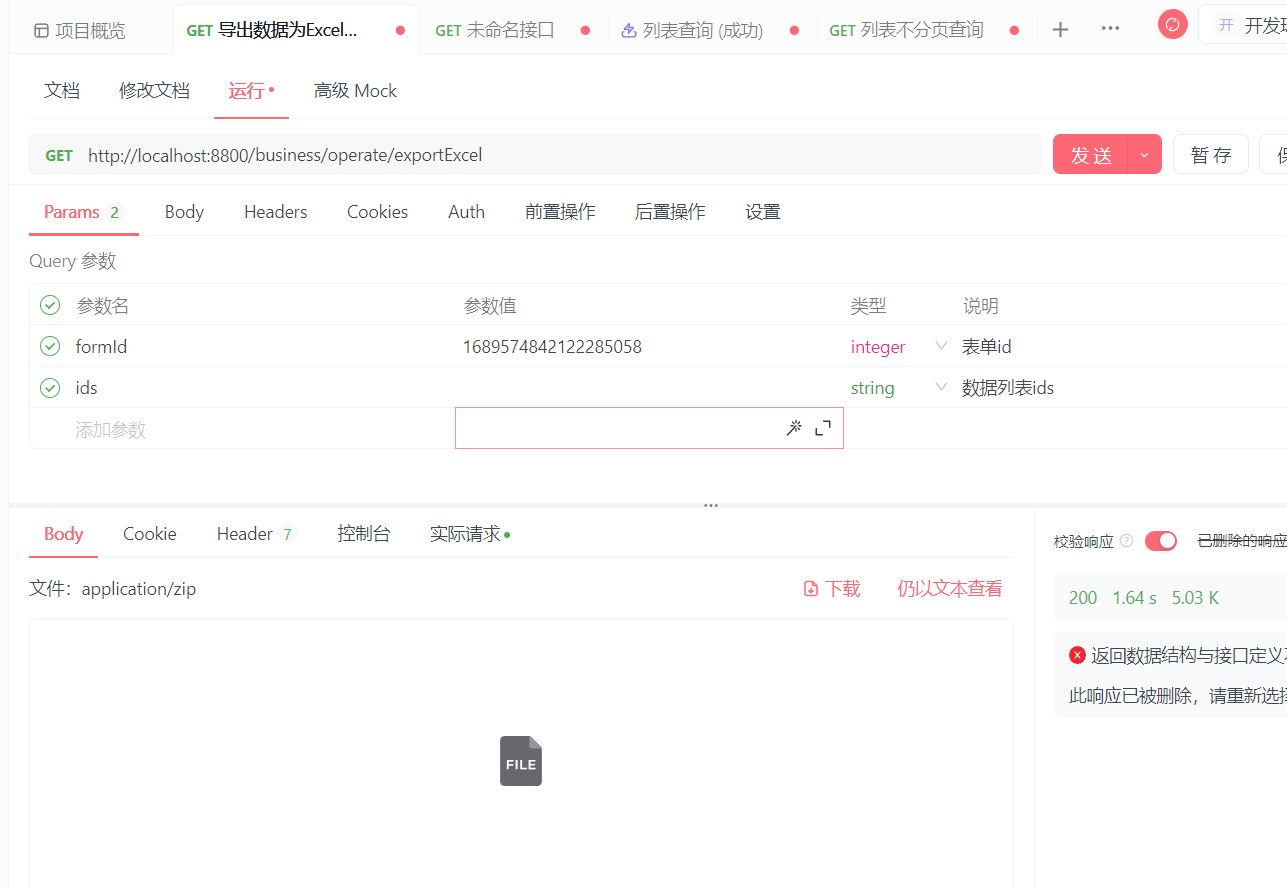Expand the parameter value editor fullscreen icon
This screenshot has height=888, width=1287.
point(822,427)
